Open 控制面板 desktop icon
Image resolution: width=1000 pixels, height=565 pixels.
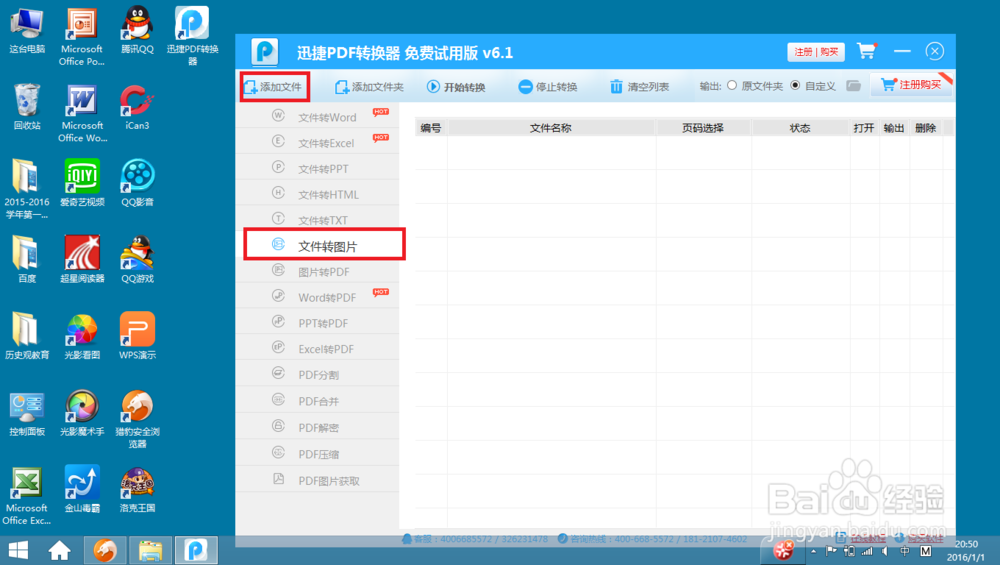(27, 413)
